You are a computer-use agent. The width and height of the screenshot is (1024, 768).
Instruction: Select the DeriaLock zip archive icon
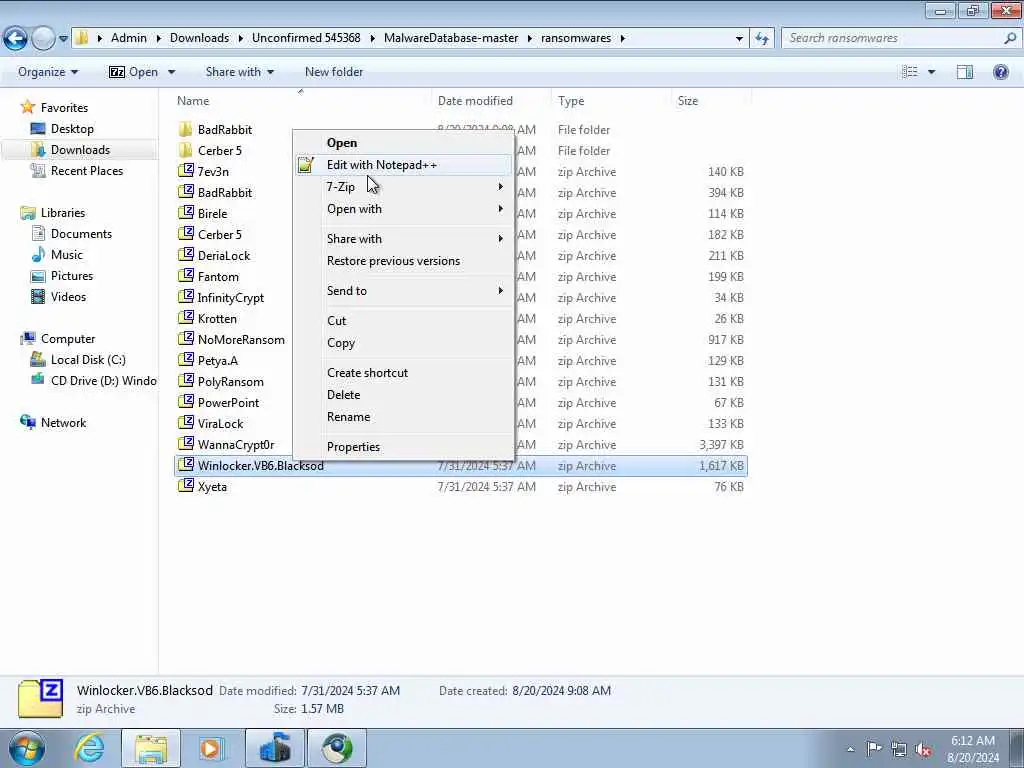(186, 255)
